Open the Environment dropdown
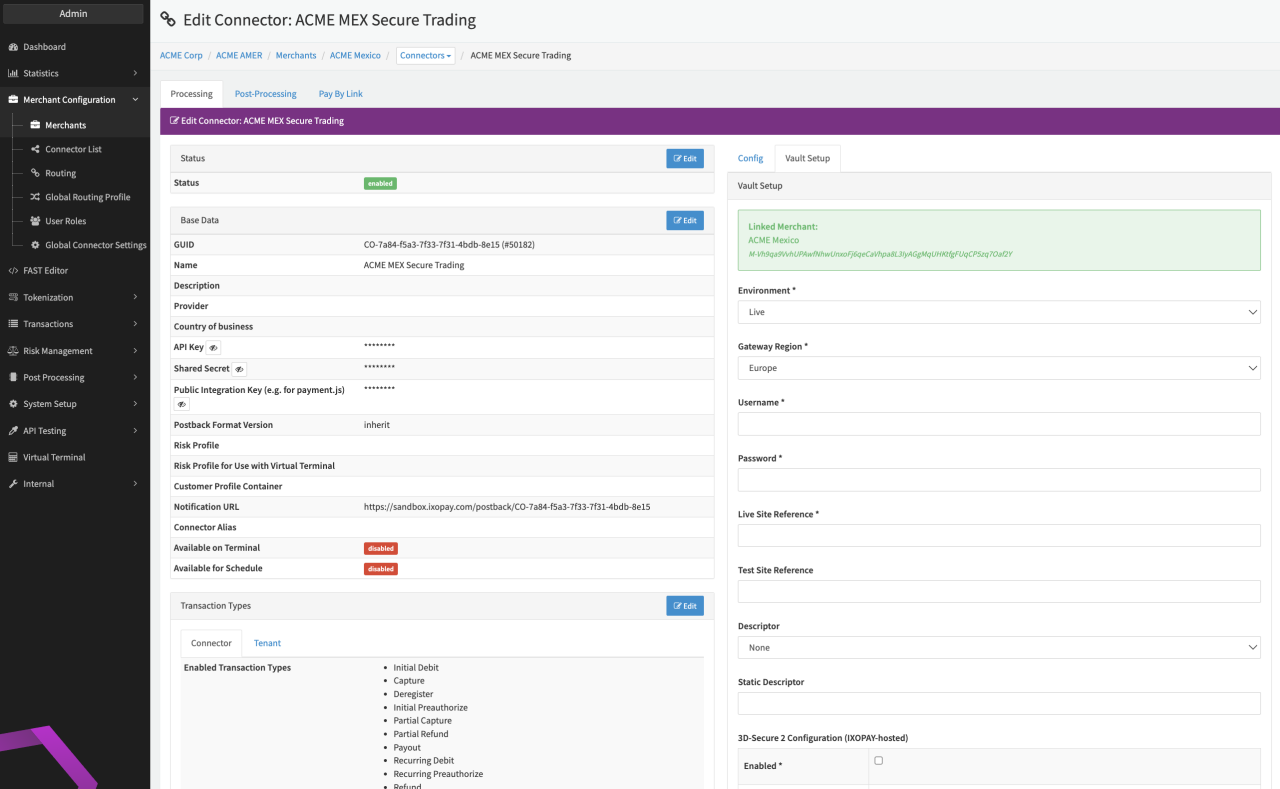The image size is (1280, 789). pyautogui.click(x=998, y=312)
